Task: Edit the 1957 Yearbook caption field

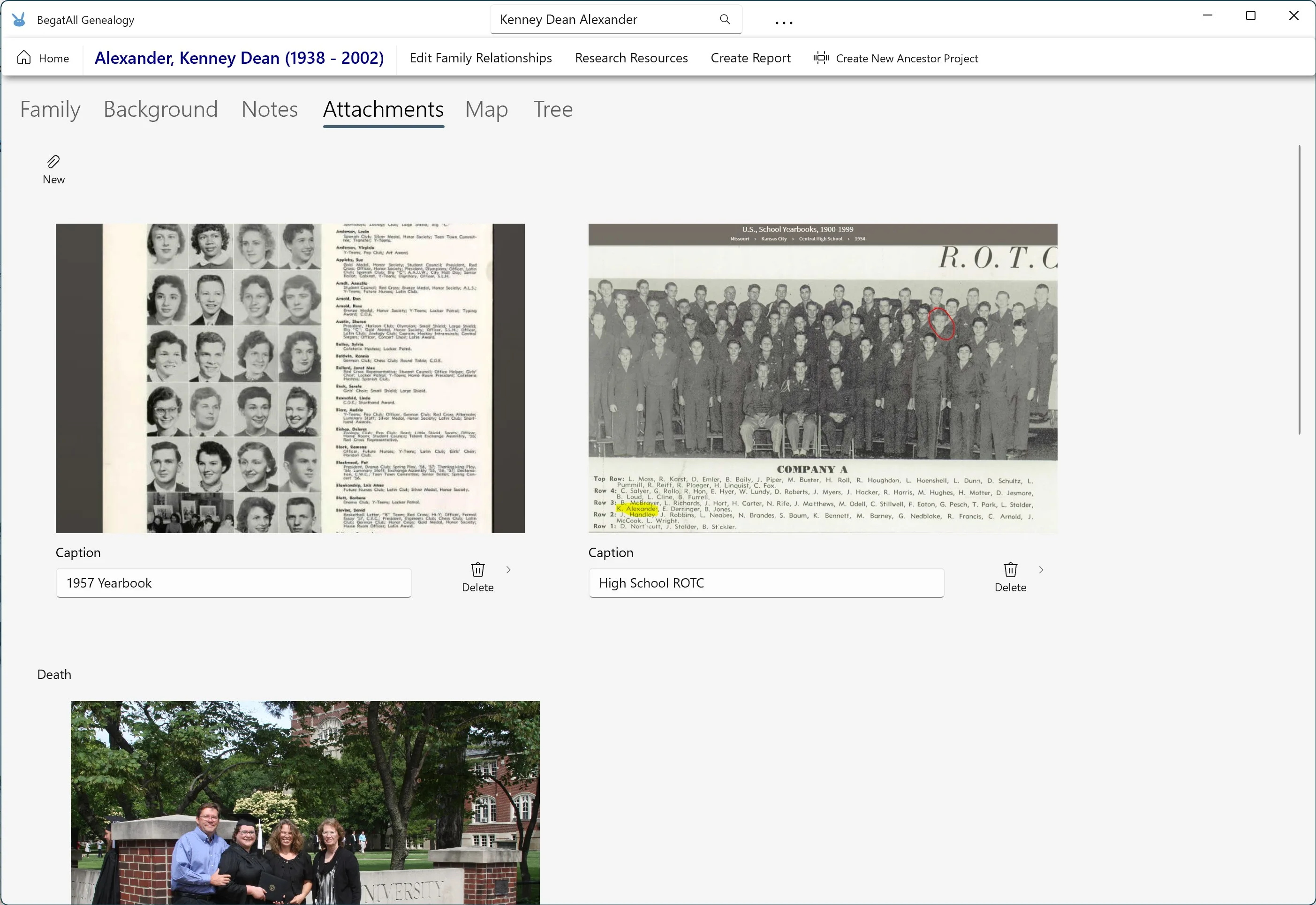Action: click(x=234, y=583)
